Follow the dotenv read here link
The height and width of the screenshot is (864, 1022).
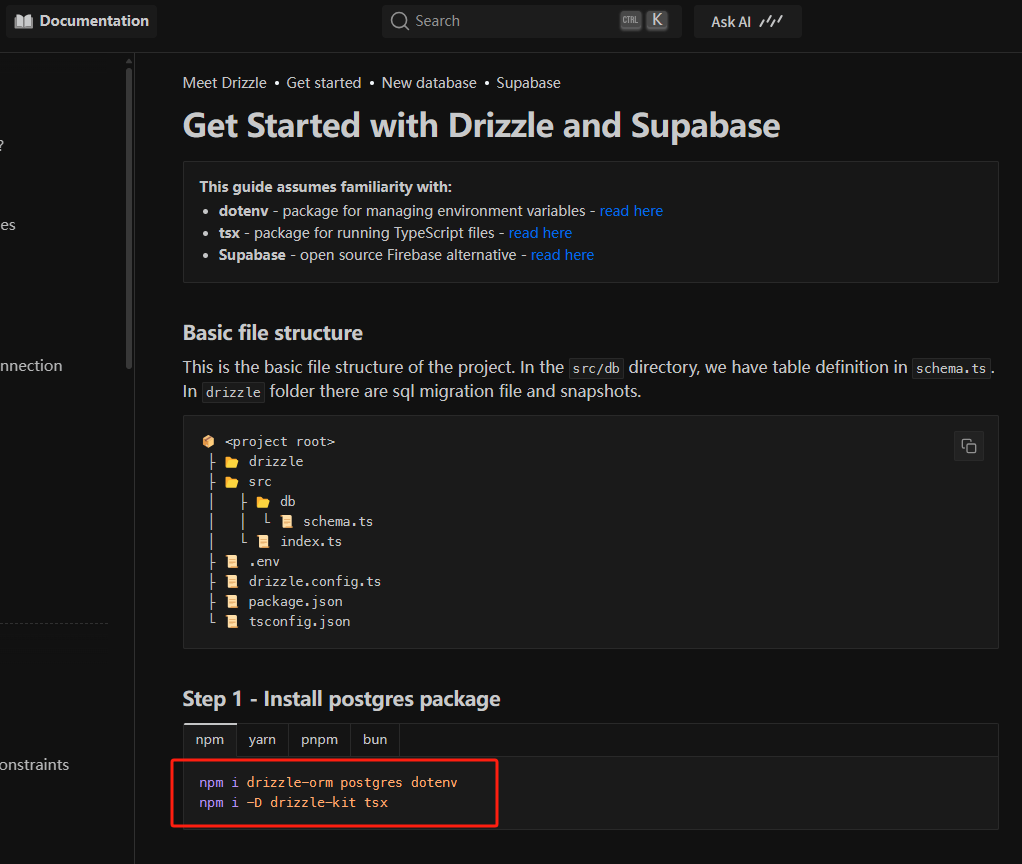(631, 211)
